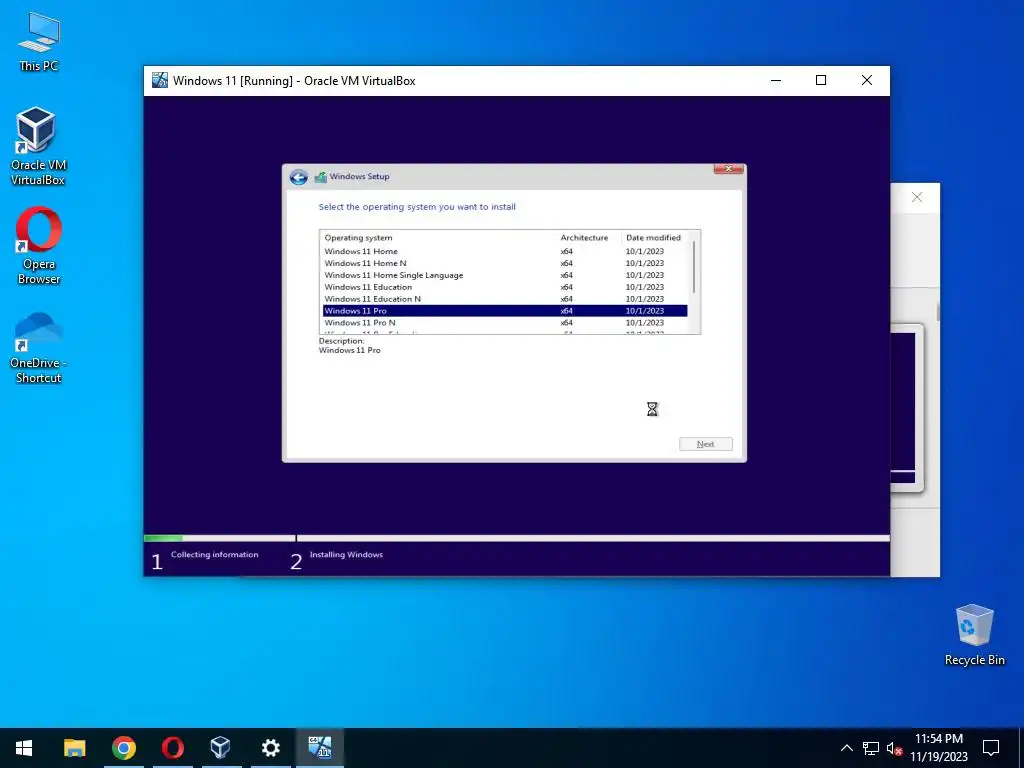Select the highlighted Windows 11 Pro row
The height and width of the screenshot is (768, 1024).
[x=505, y=311]
